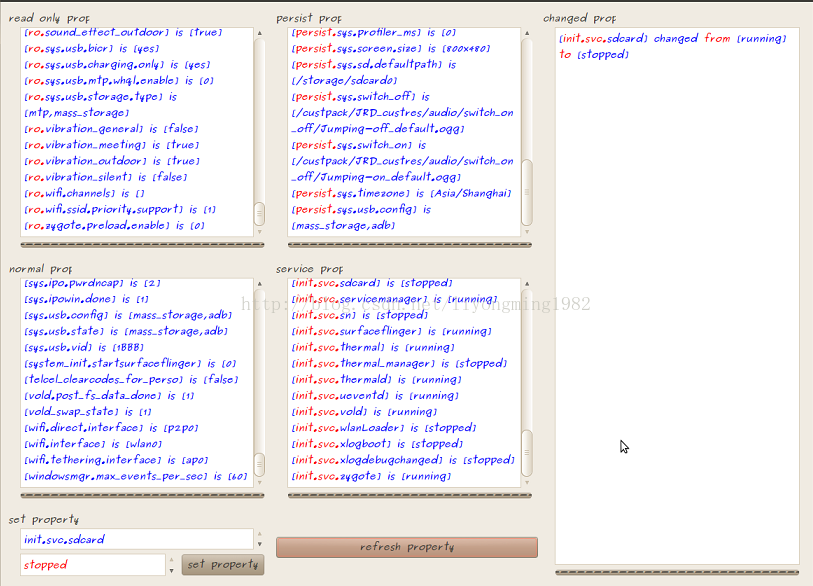
Task: Select row 'ro.zygote.preload.enable is 0'
Action: tap(115, 226)
